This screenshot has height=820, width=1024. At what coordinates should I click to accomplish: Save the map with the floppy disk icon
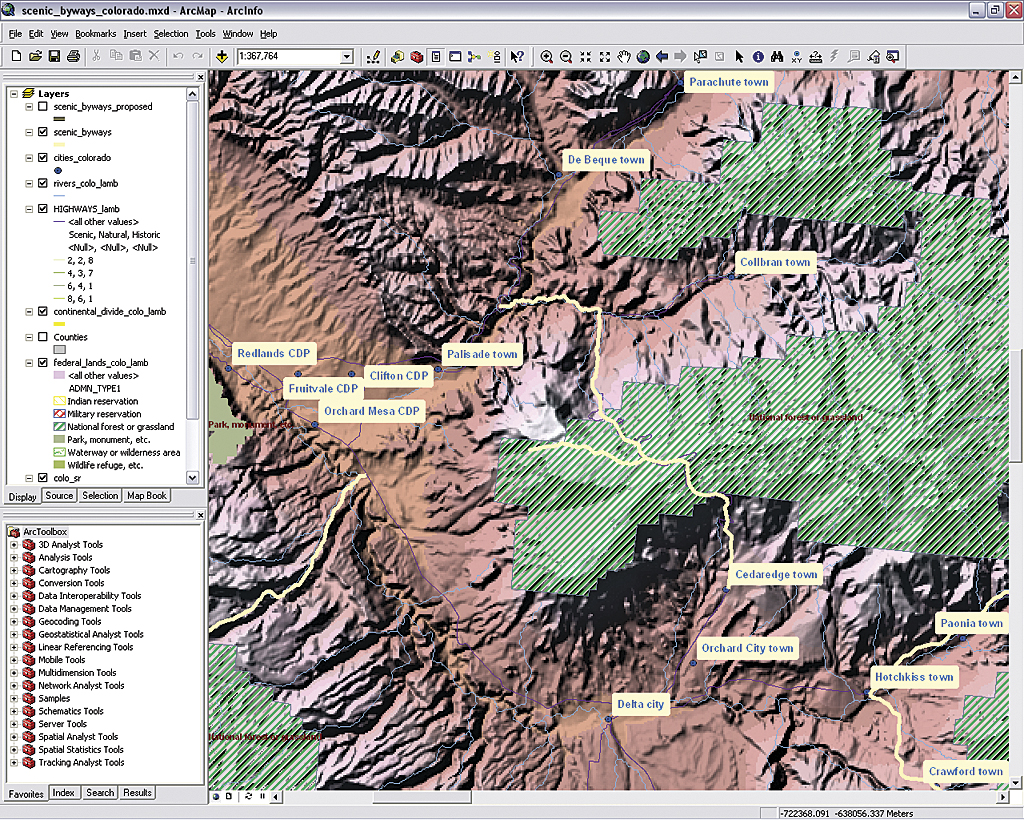[x=54, y=57]
